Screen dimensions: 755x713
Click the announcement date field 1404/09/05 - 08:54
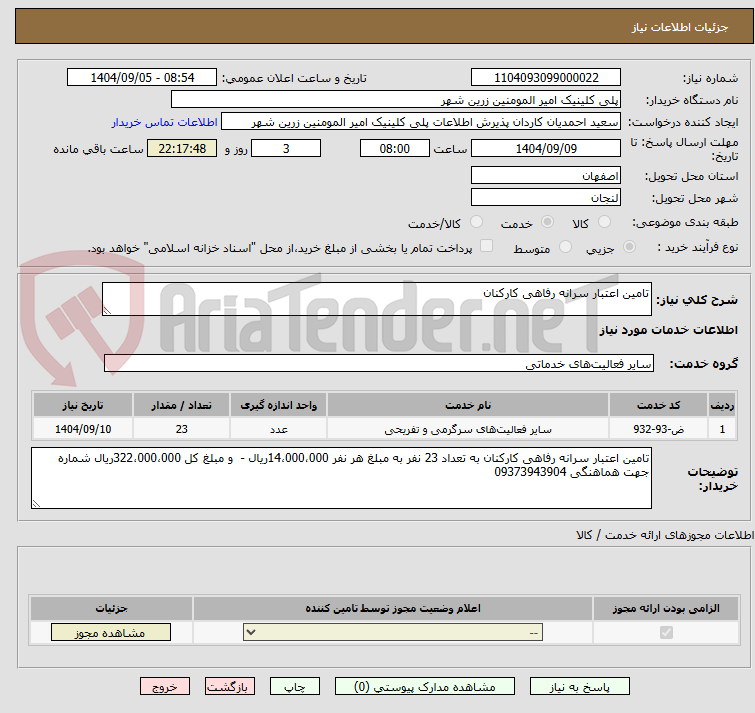[142, 77]
